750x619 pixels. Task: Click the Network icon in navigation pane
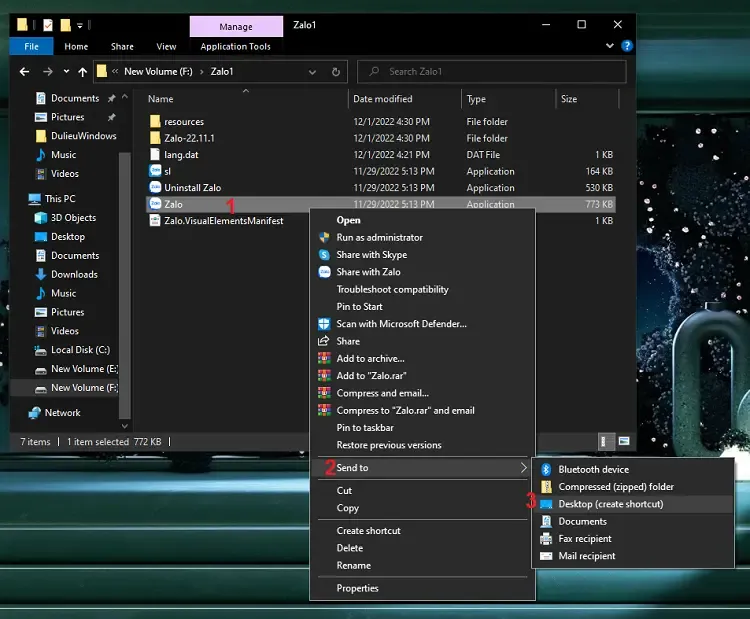[35, 413]
